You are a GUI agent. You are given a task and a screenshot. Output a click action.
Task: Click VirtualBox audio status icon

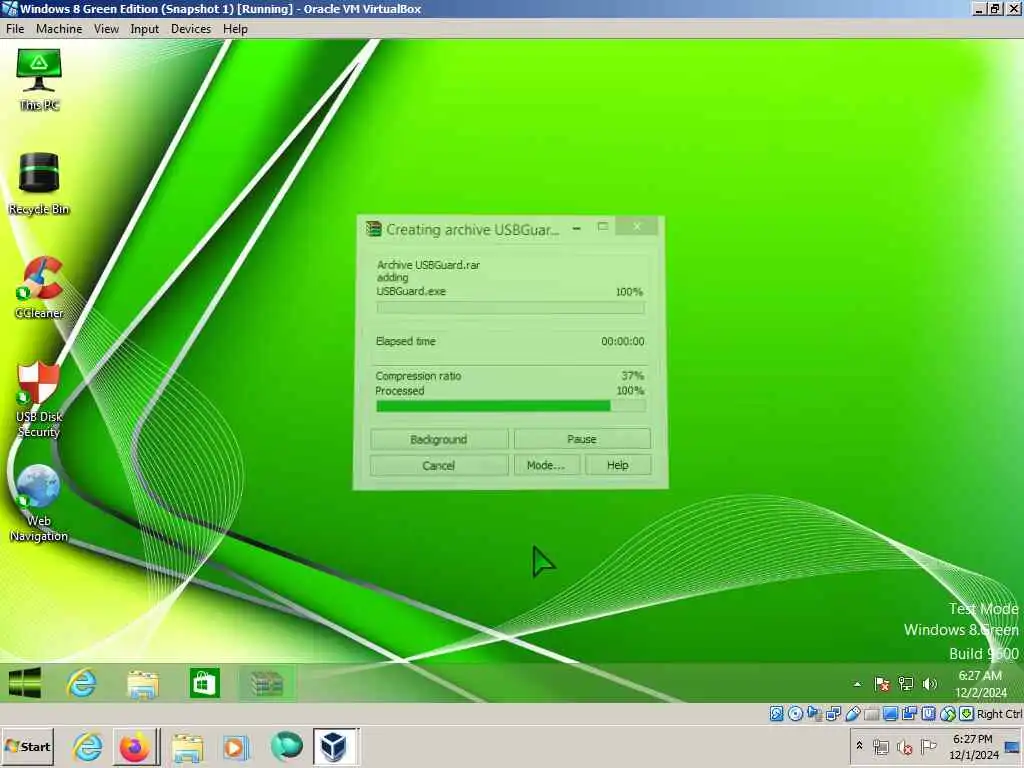[814, 714]
